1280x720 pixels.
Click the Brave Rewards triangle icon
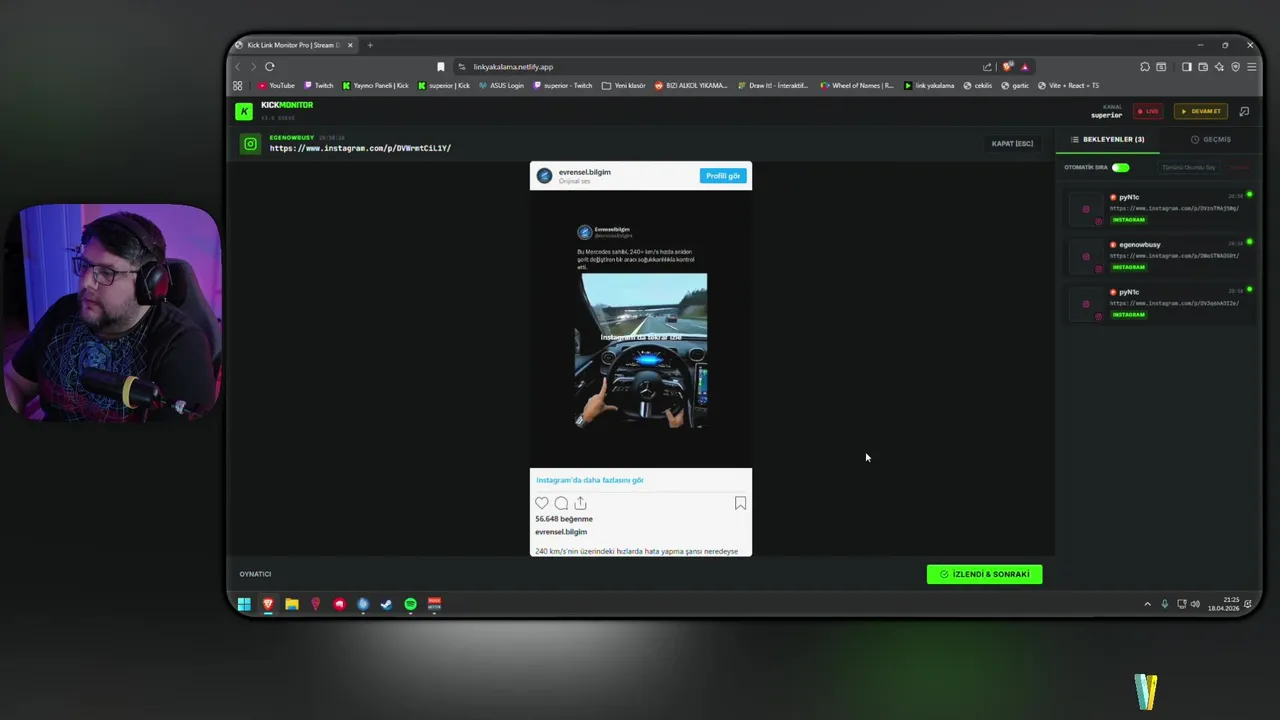1024,67
